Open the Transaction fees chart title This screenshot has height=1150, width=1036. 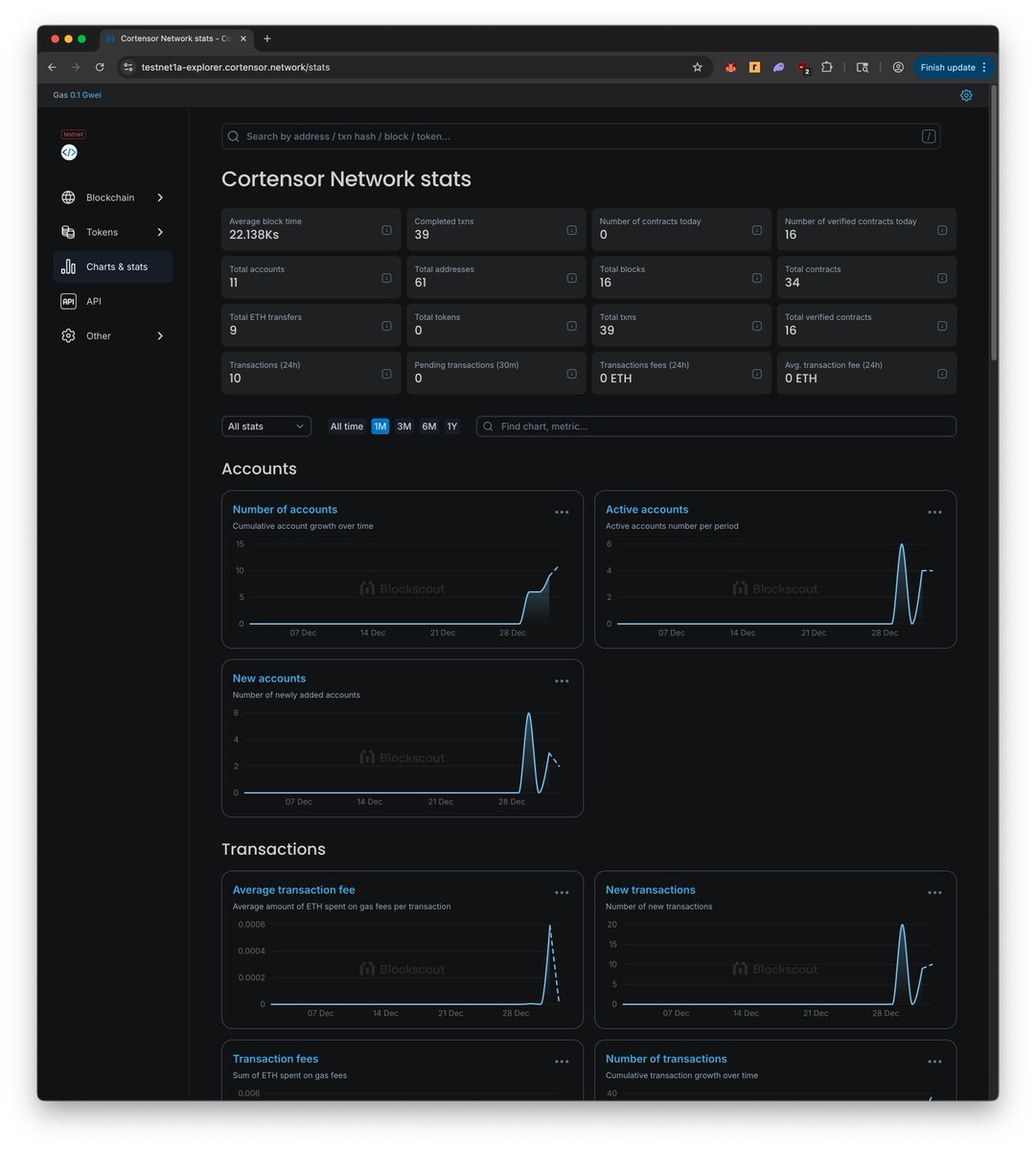[x=275, y=1059]
